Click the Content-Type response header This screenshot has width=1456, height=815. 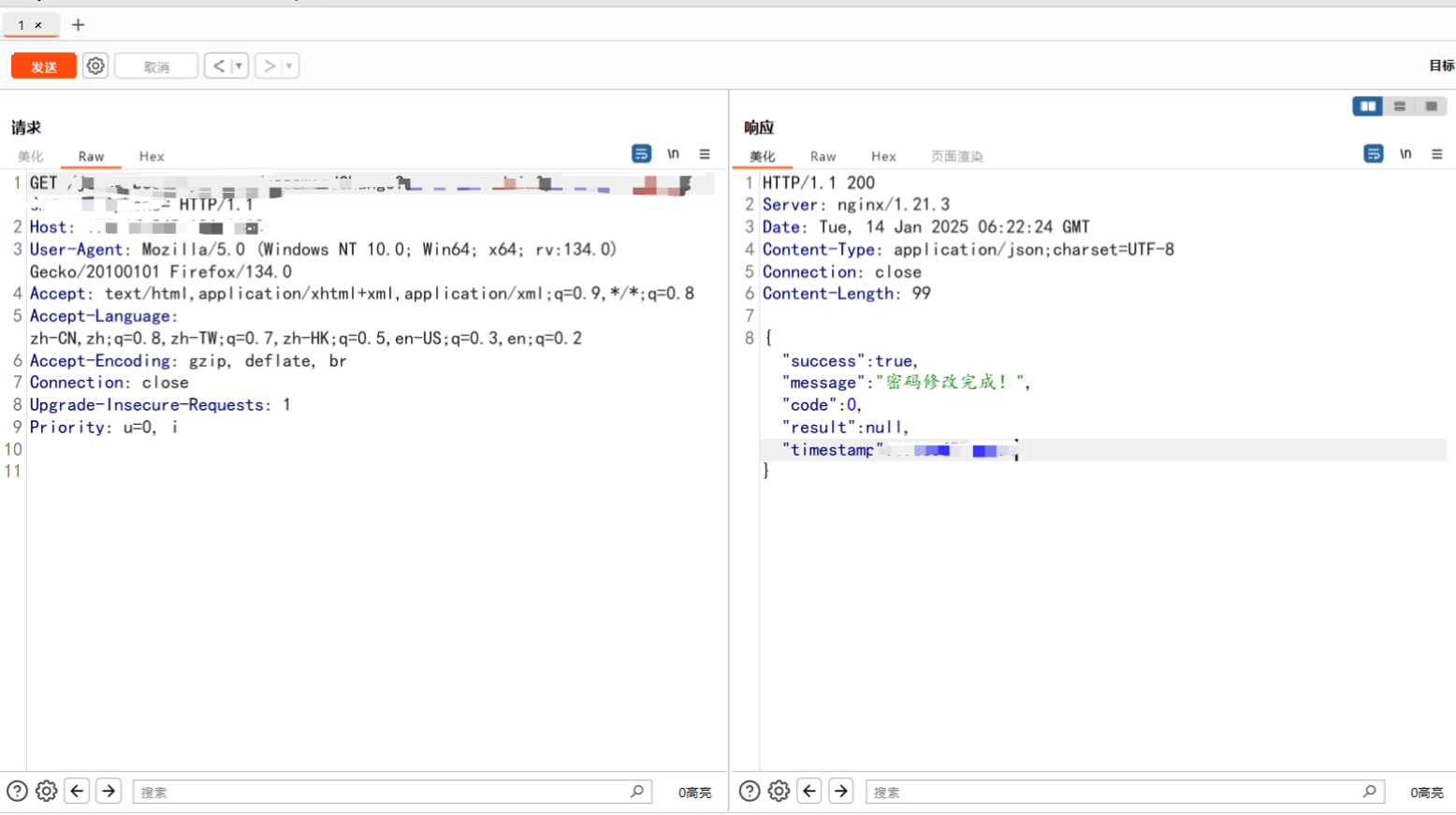[x=968, y=249]
